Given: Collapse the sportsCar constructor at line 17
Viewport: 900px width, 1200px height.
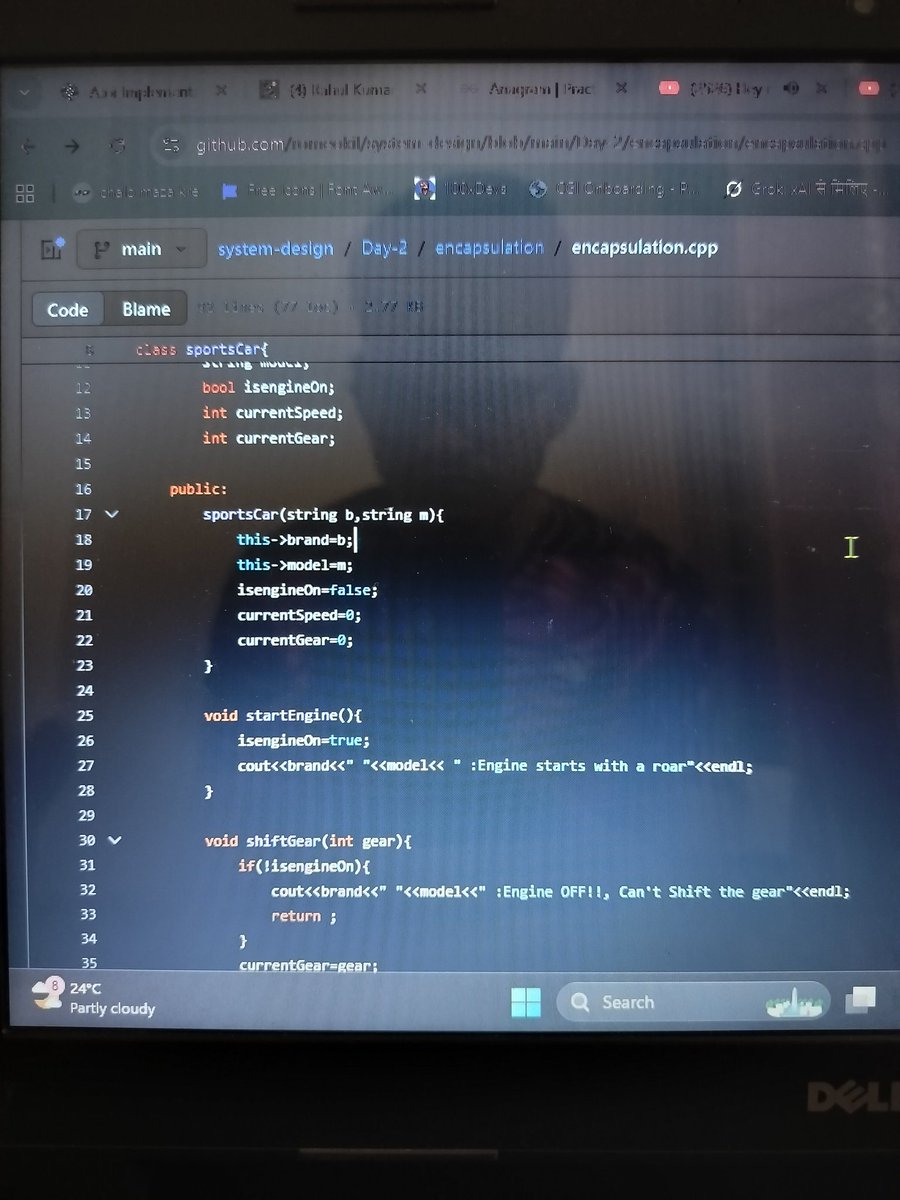Looking at the screenshot, I should [112, 514].
